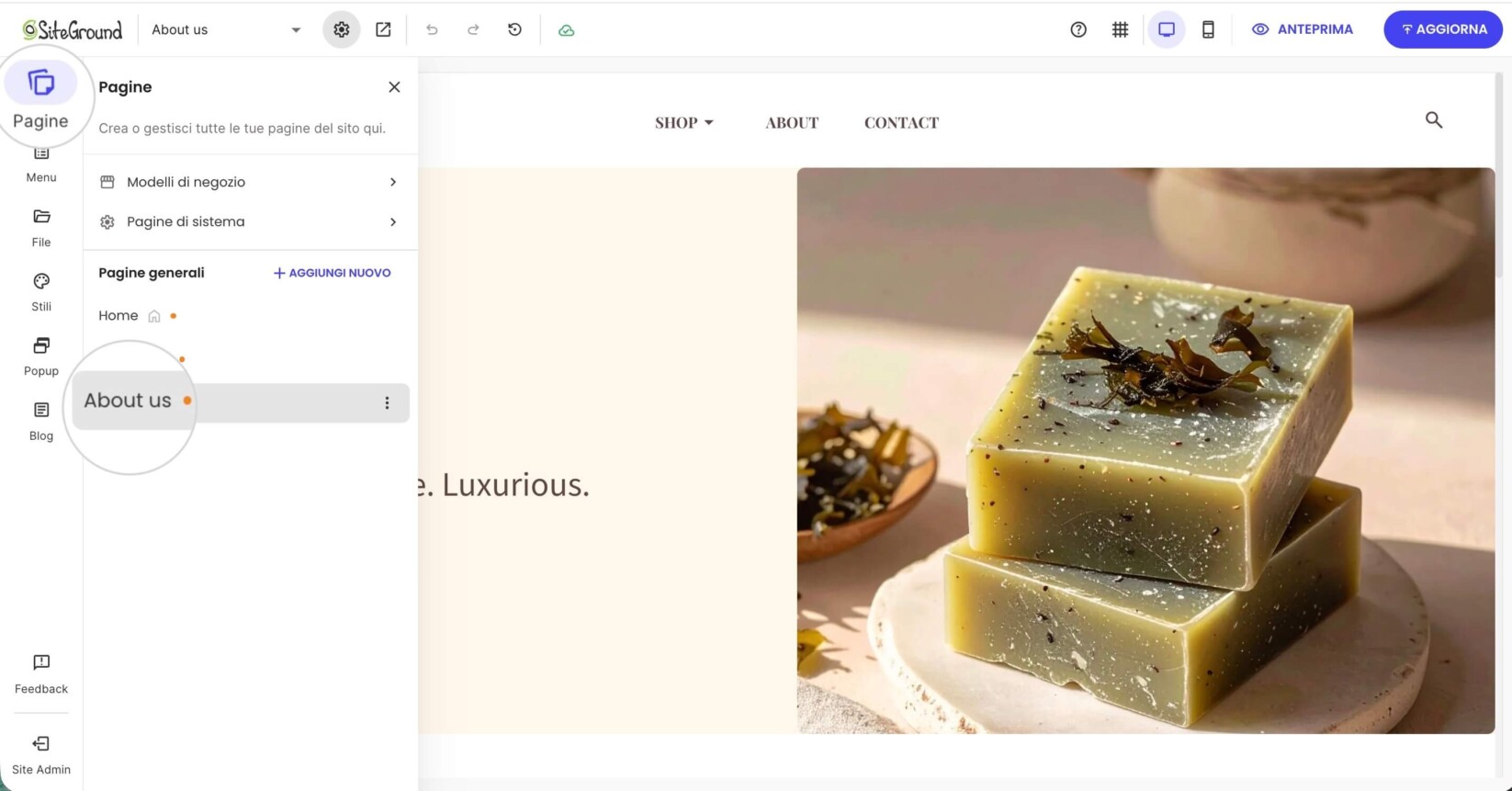Open the File manager in sidebar
1512x791 pixels.
pyautogui.click(x=41, y=227)
